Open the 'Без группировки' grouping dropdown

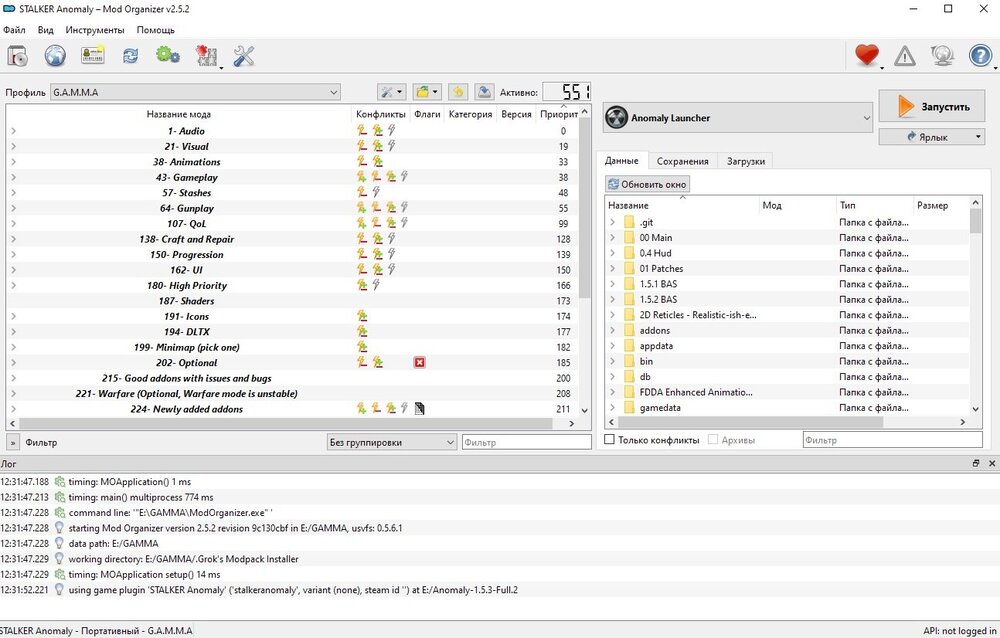(x=391, y=442)
